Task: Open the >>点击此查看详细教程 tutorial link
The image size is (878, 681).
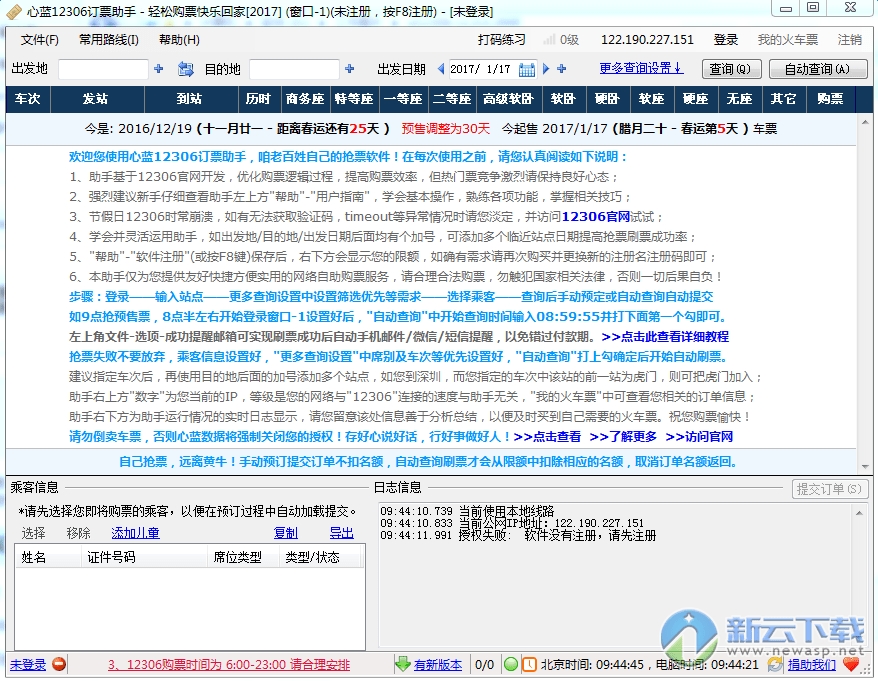Action: (665, 336)
